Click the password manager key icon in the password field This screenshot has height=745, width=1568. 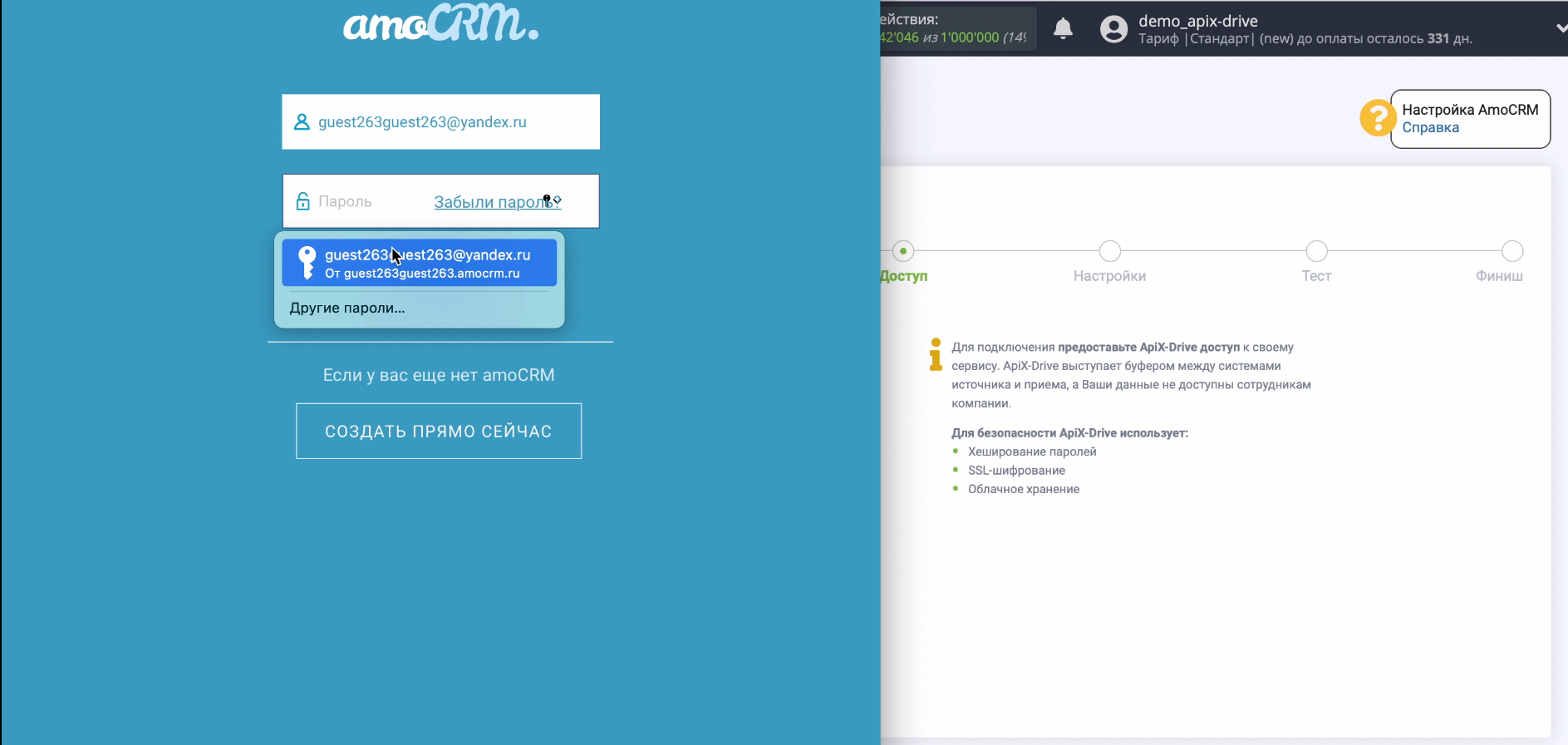[x=548, y=201]
